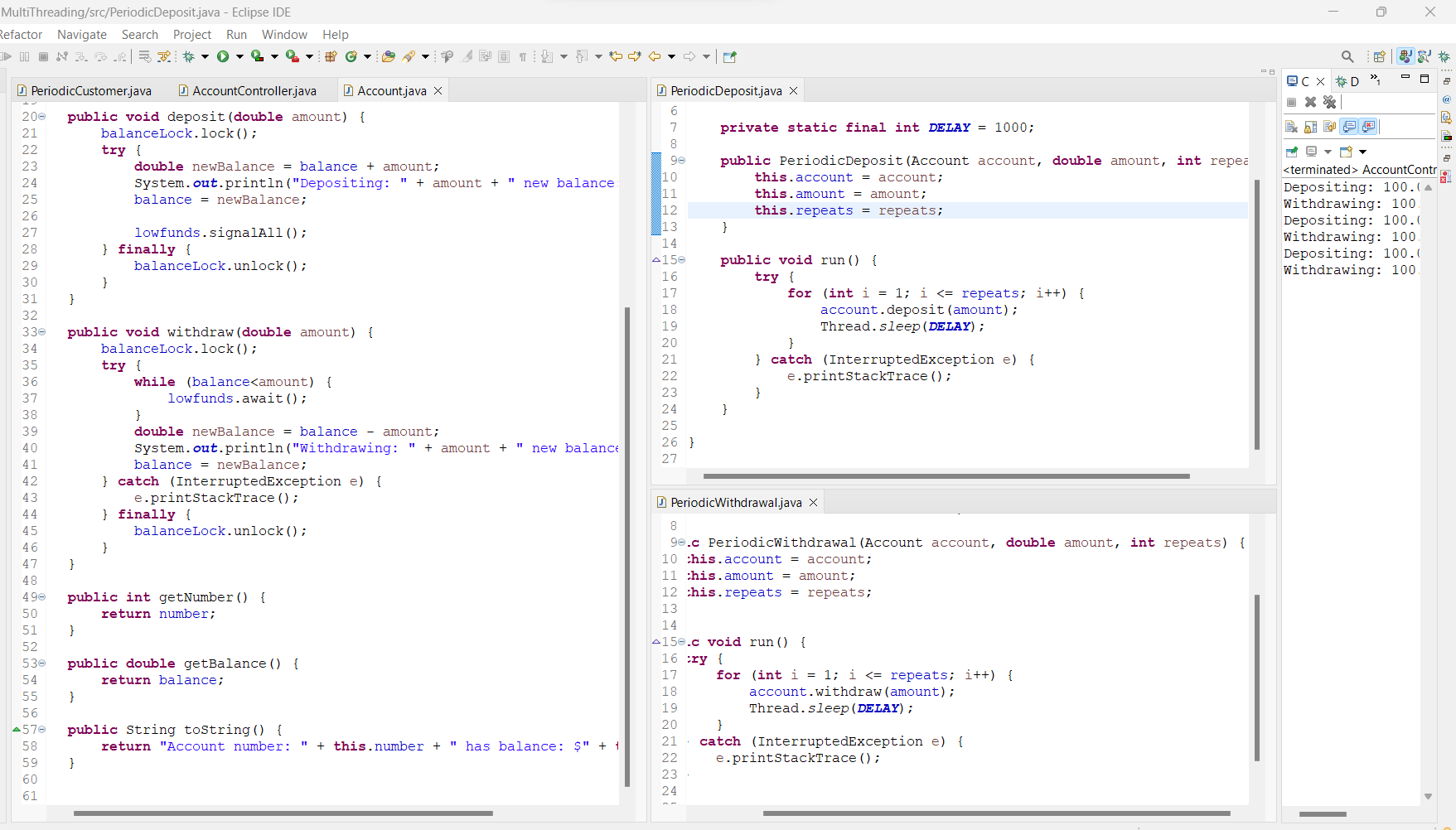Open the New Java Class dropdown arrow
The height and width of the screenshot is (830, 1456).
[x=367, y=56]
